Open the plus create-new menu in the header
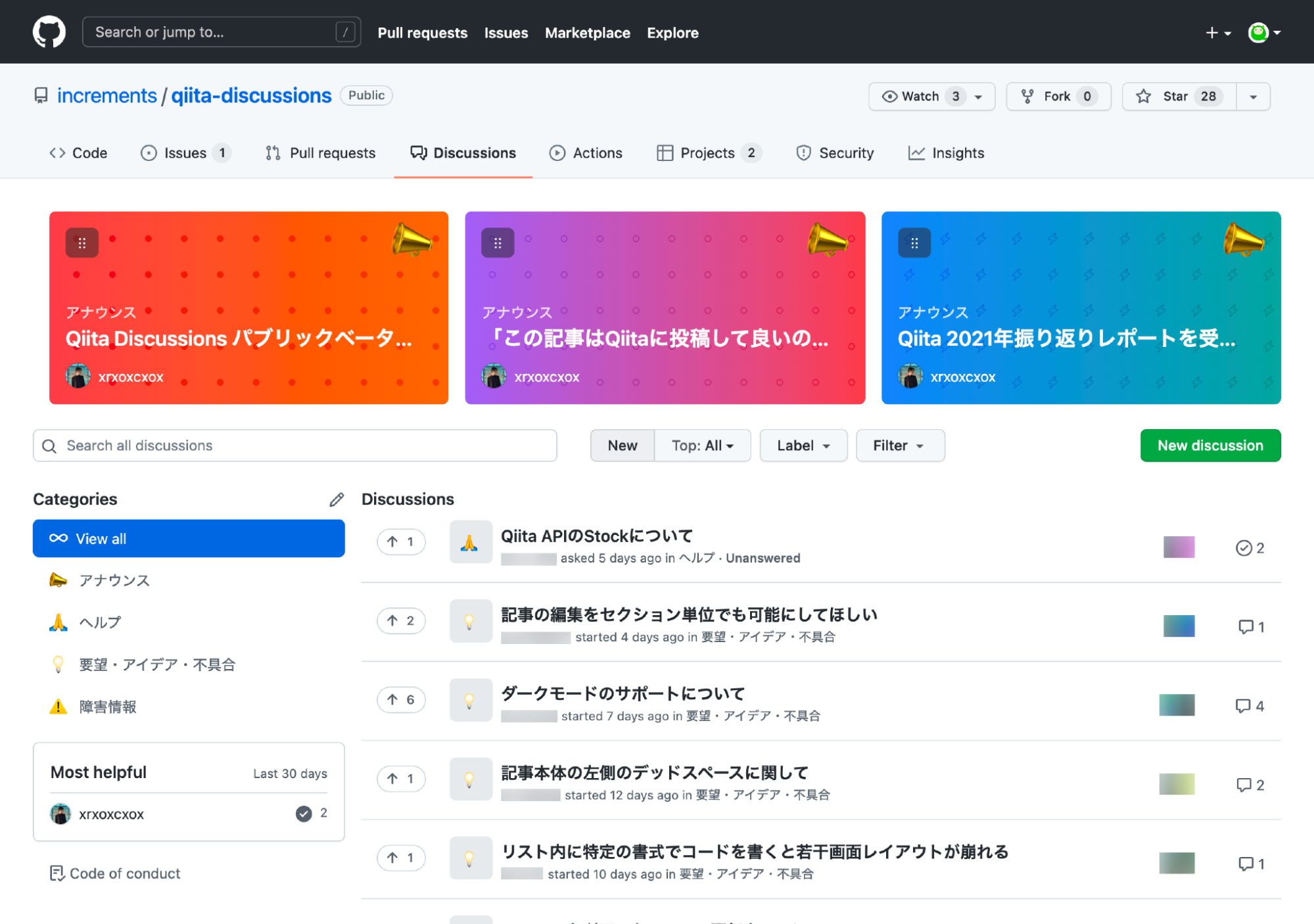The image size is (1314, 924). (1217, 32)
